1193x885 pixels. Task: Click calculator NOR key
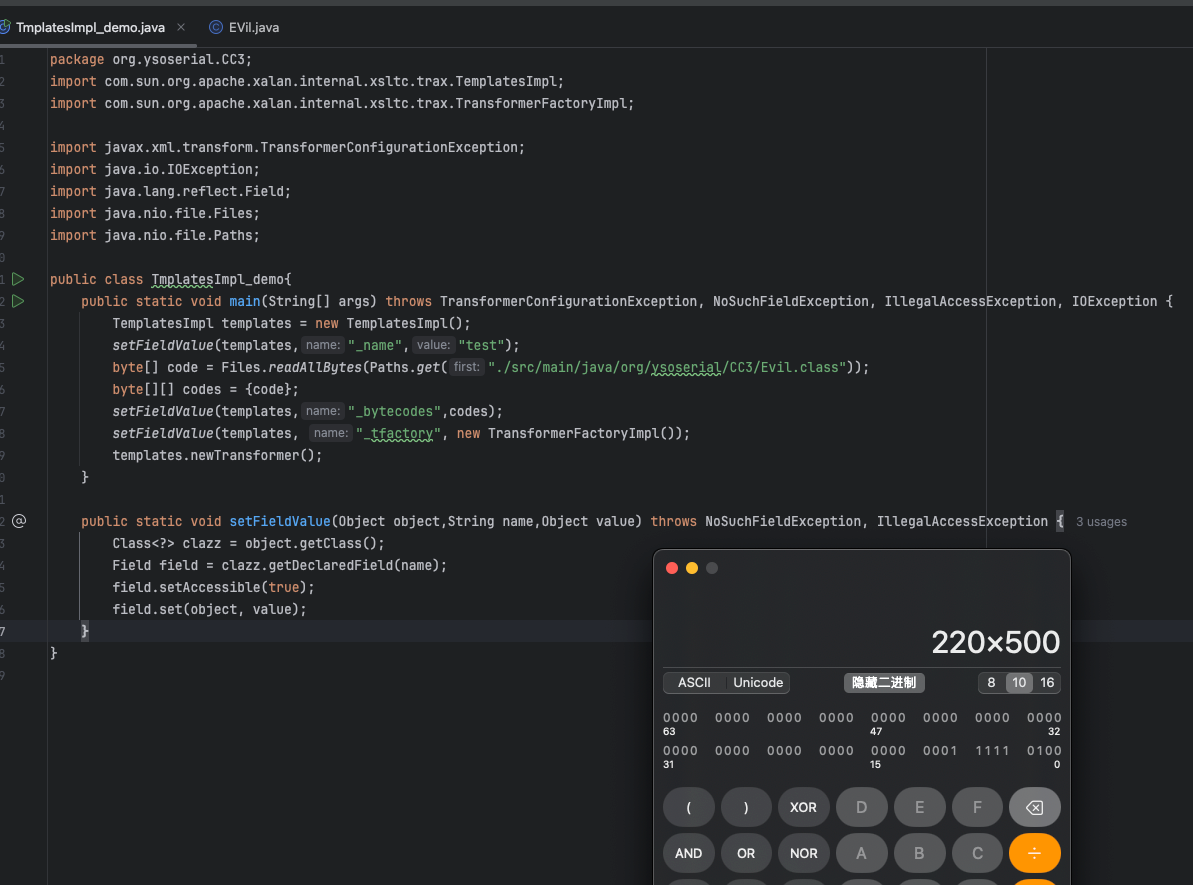803,854
